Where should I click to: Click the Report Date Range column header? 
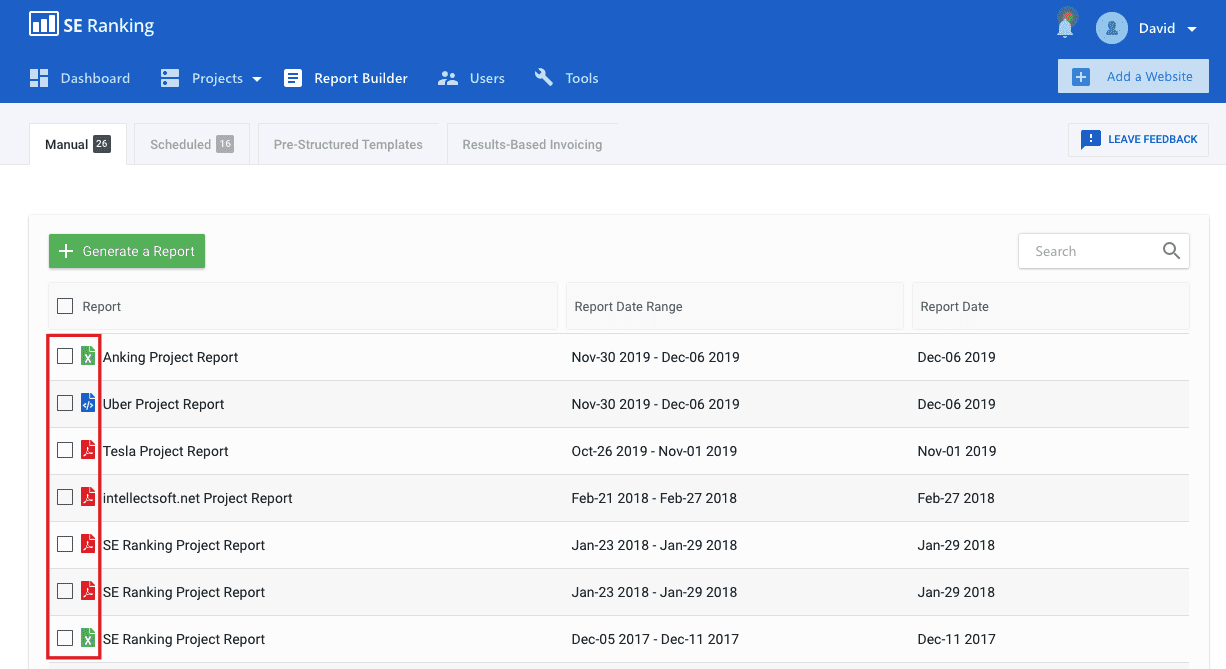pyautogui.click(x=735, y=306)
